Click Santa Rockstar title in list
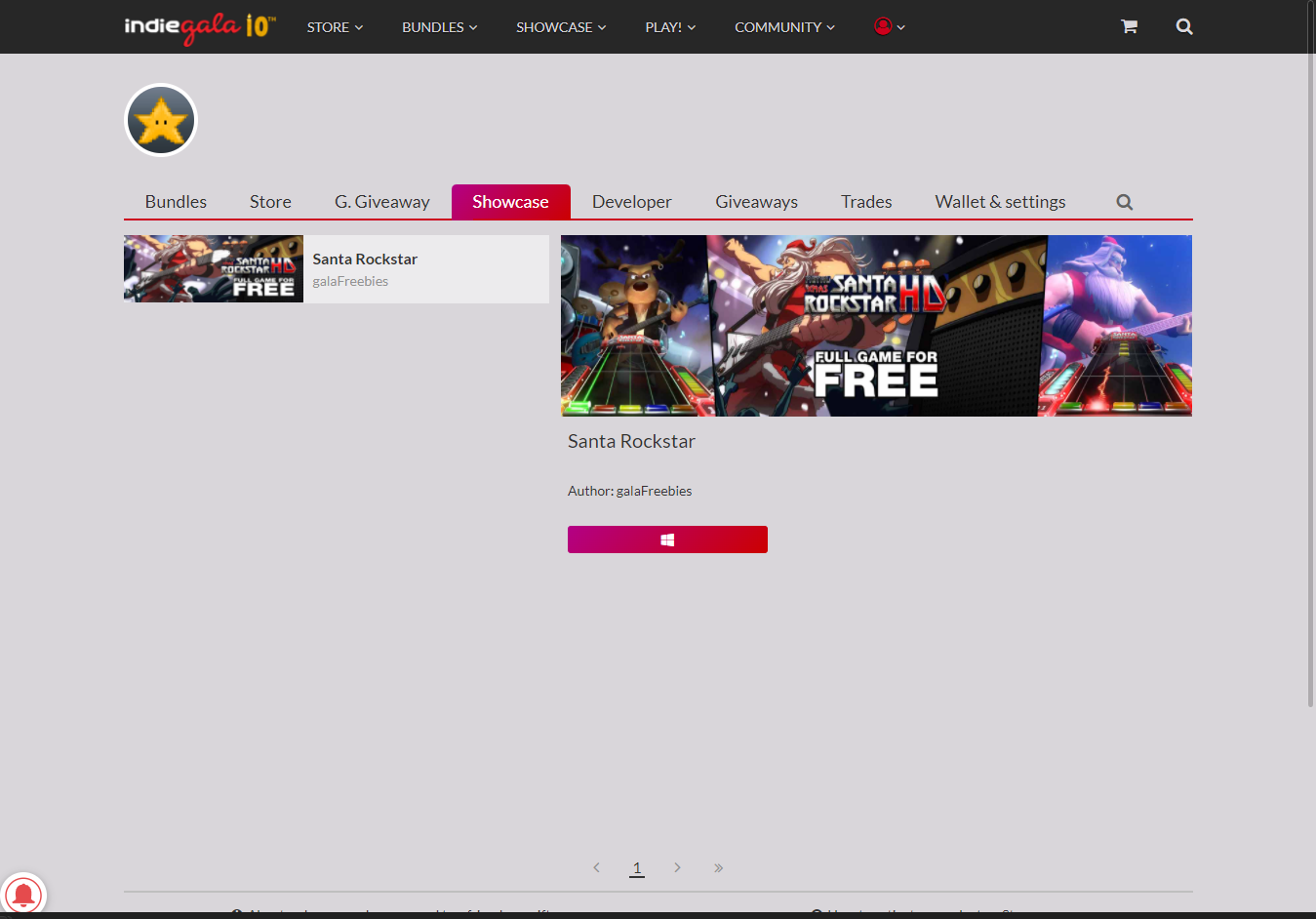This screenshot has width=1316, height=919. coord(365,259)
